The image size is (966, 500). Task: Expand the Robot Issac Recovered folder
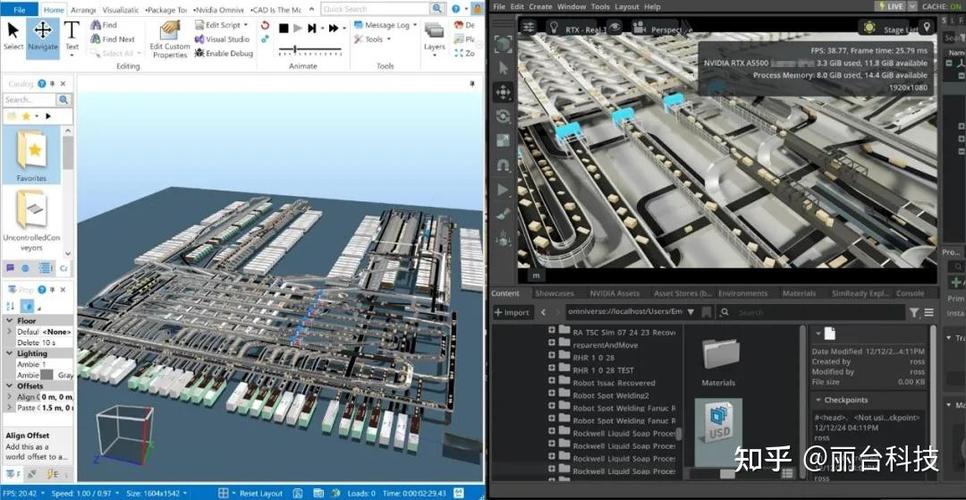click(551, 382)
